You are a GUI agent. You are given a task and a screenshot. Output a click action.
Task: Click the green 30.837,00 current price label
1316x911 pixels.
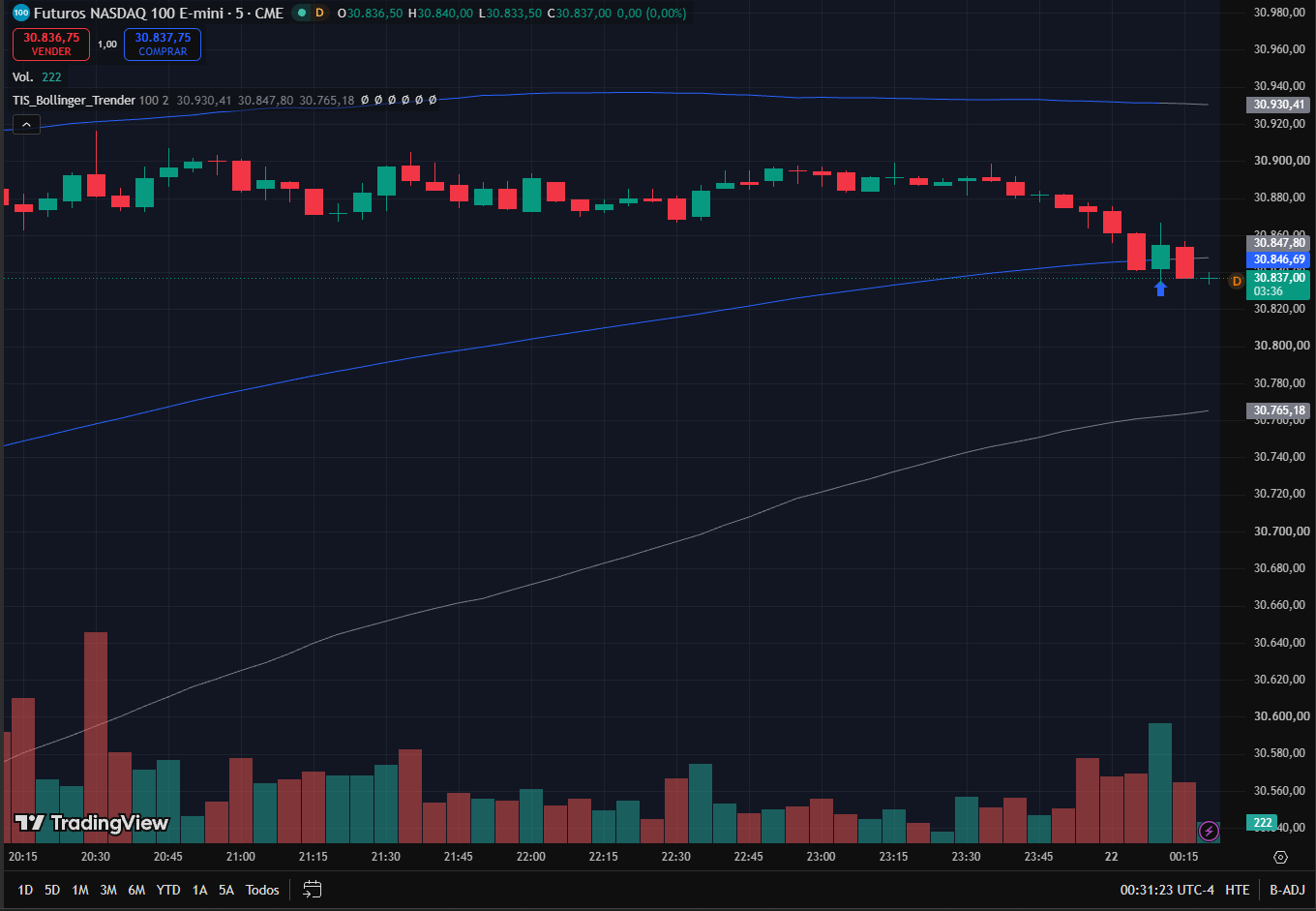[1279, 284]
